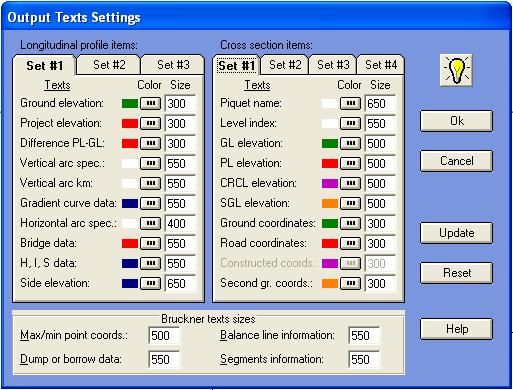Click size field for Gradient curve data
The width and height of the screenshot is (513, 390).
click(x=180, y=204)
